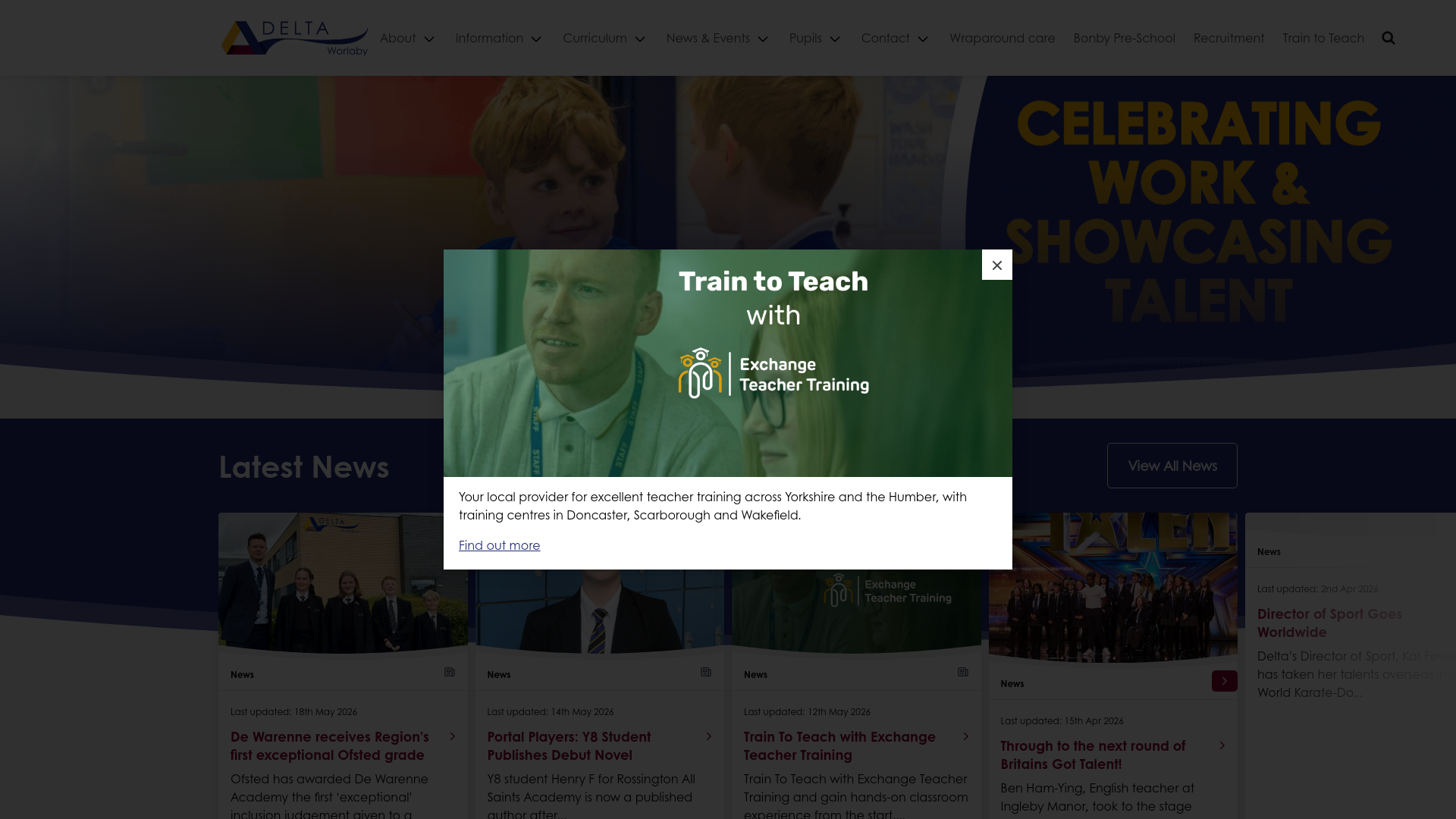
Task: Open Britains Got Talent next round article
Action: pyautogui.click(x=1093, y=755)
